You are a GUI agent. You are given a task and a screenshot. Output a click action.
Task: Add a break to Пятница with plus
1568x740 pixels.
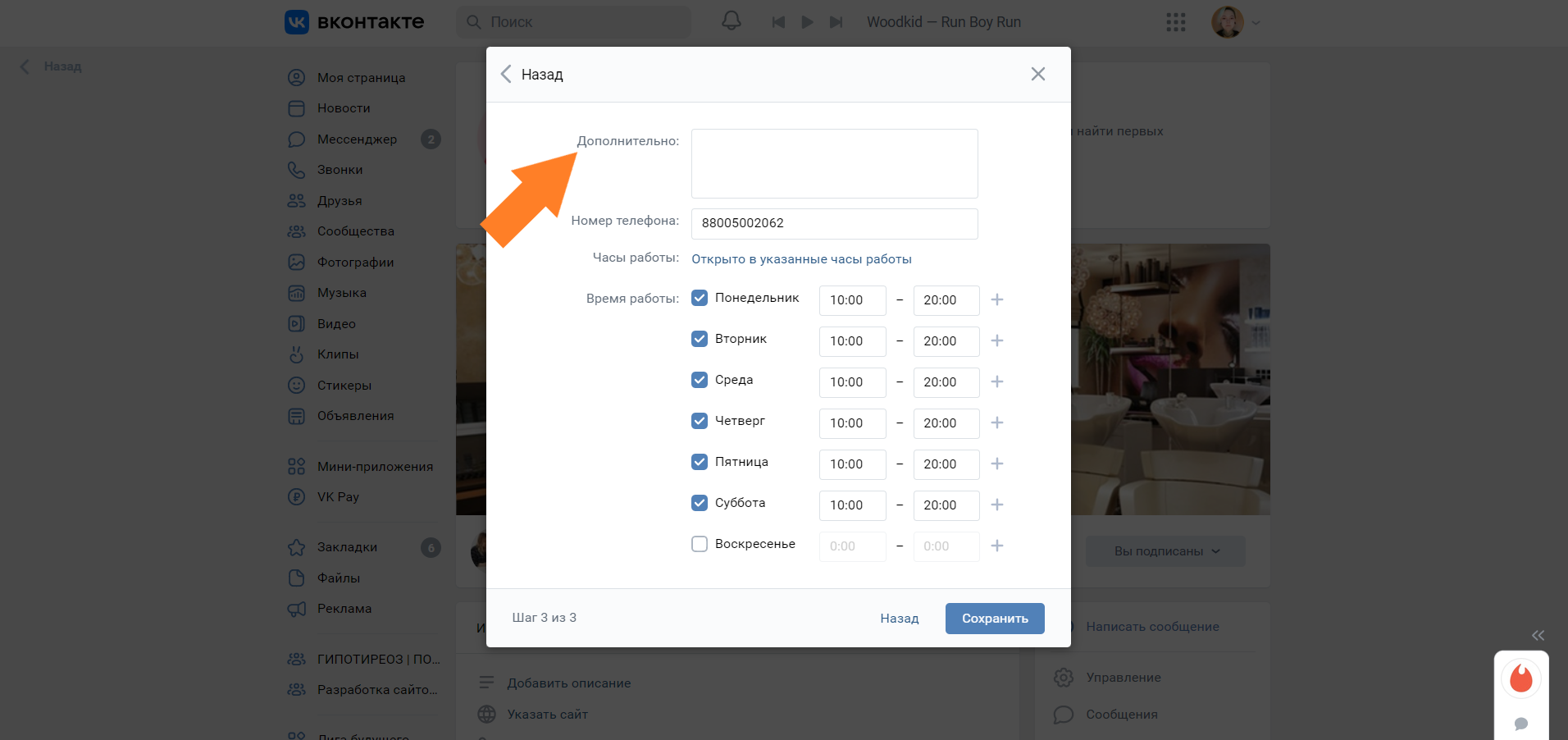coord(997,464)
